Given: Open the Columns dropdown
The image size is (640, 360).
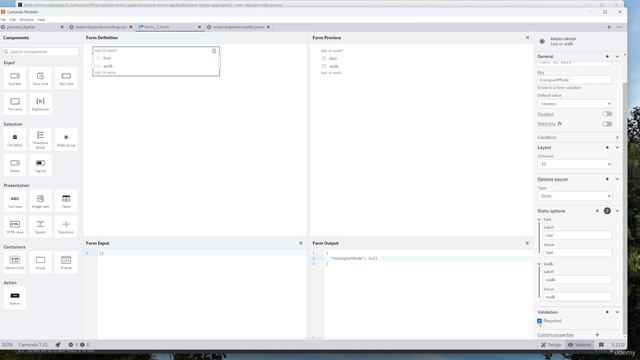Looking at the screenshot, I should [x=574, y=164].
